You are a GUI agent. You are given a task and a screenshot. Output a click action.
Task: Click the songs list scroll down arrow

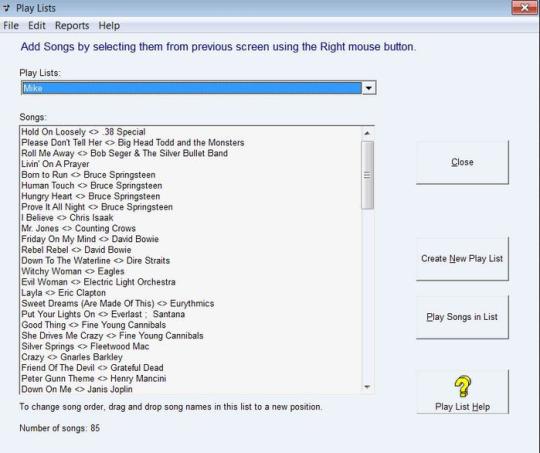pyautogui.click(x=367, y=387)
